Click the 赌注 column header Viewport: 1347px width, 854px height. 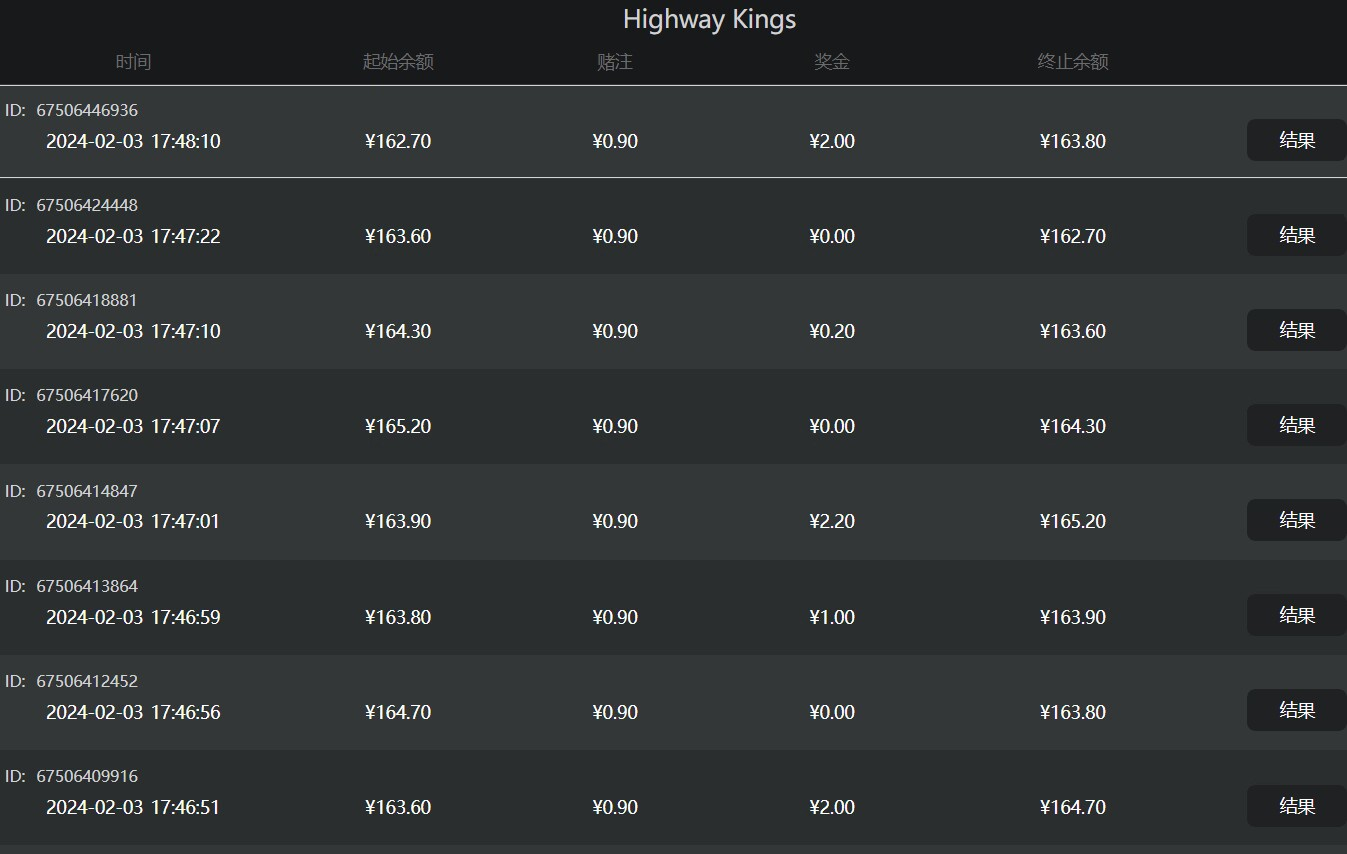click(x=615, y=62)
